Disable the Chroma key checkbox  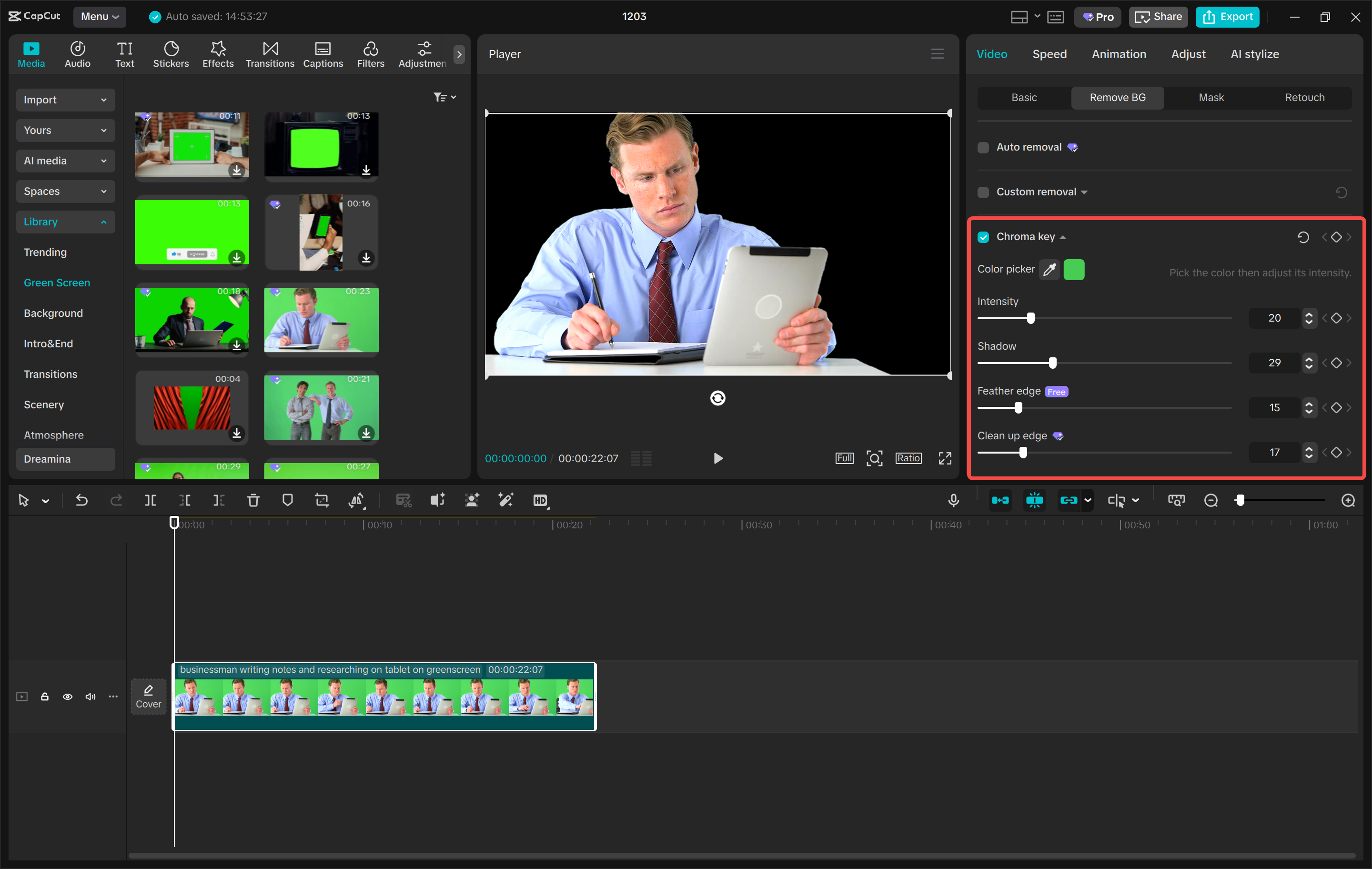coord(982,236)
